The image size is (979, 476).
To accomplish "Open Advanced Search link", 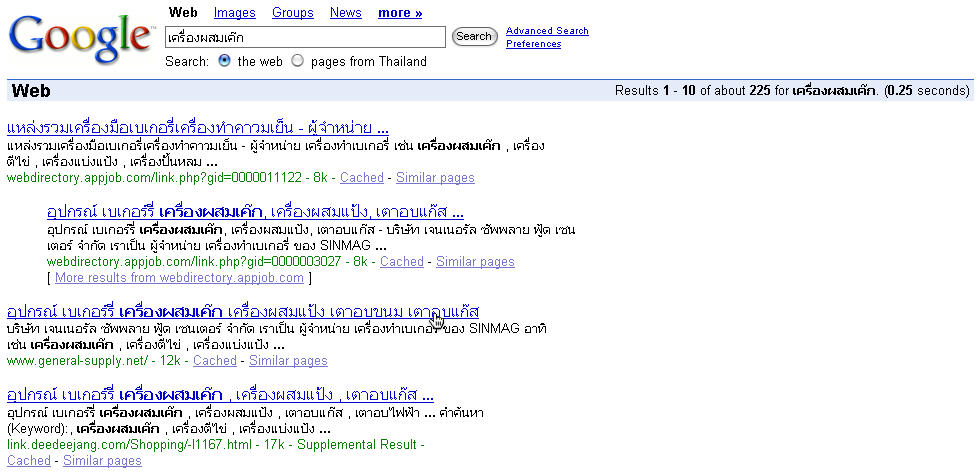I will (547, 31).
